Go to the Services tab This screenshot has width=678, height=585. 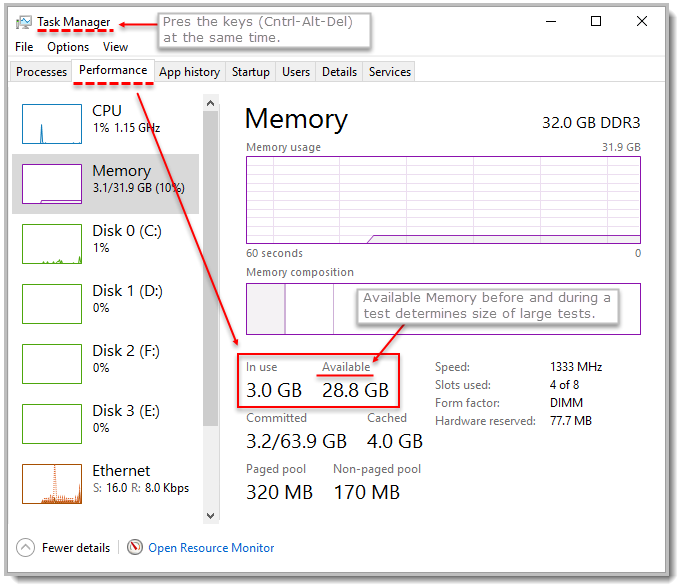click(x=389, y=72)
